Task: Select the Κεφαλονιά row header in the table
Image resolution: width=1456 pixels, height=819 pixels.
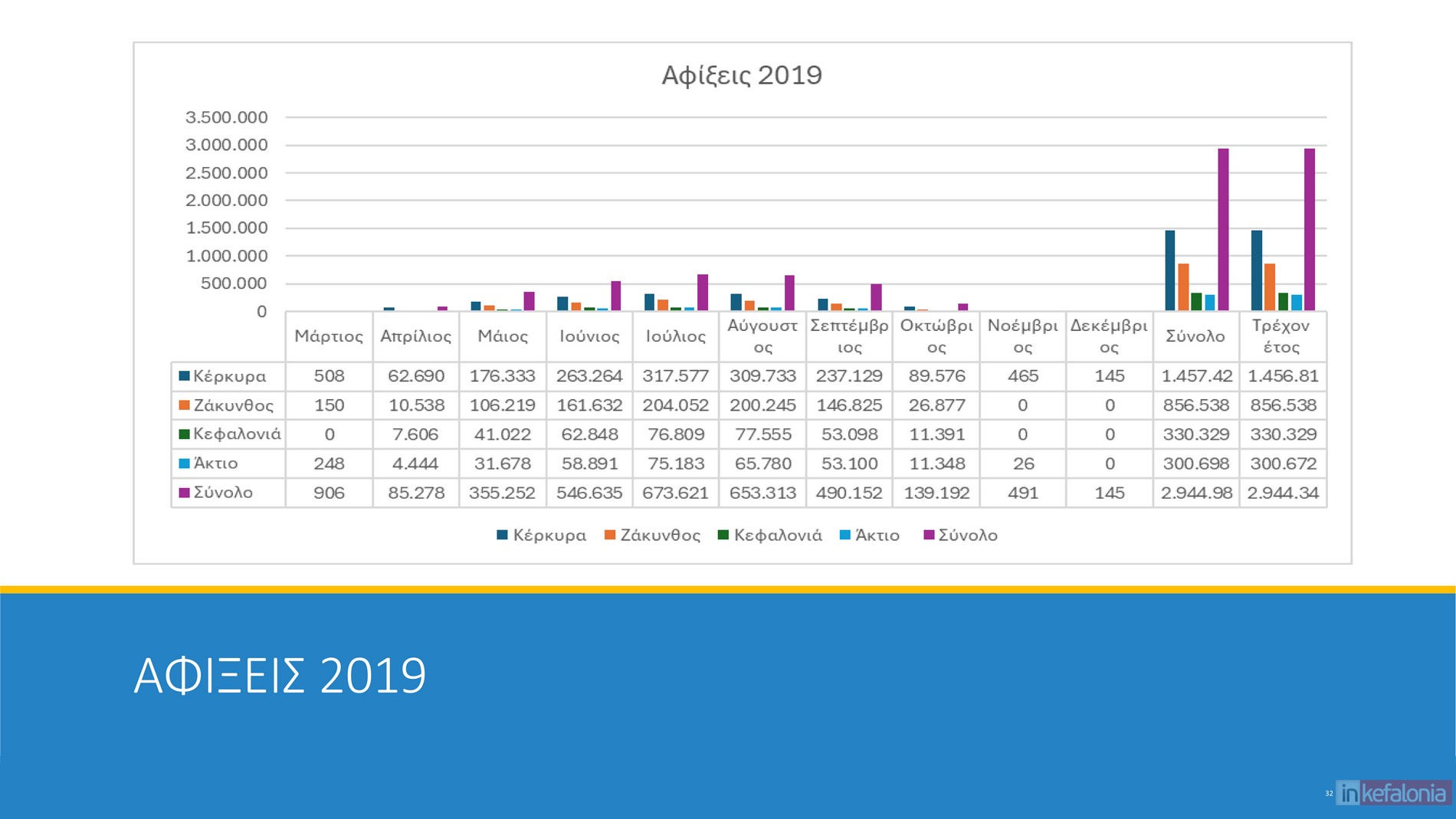Action: [228, 434]
